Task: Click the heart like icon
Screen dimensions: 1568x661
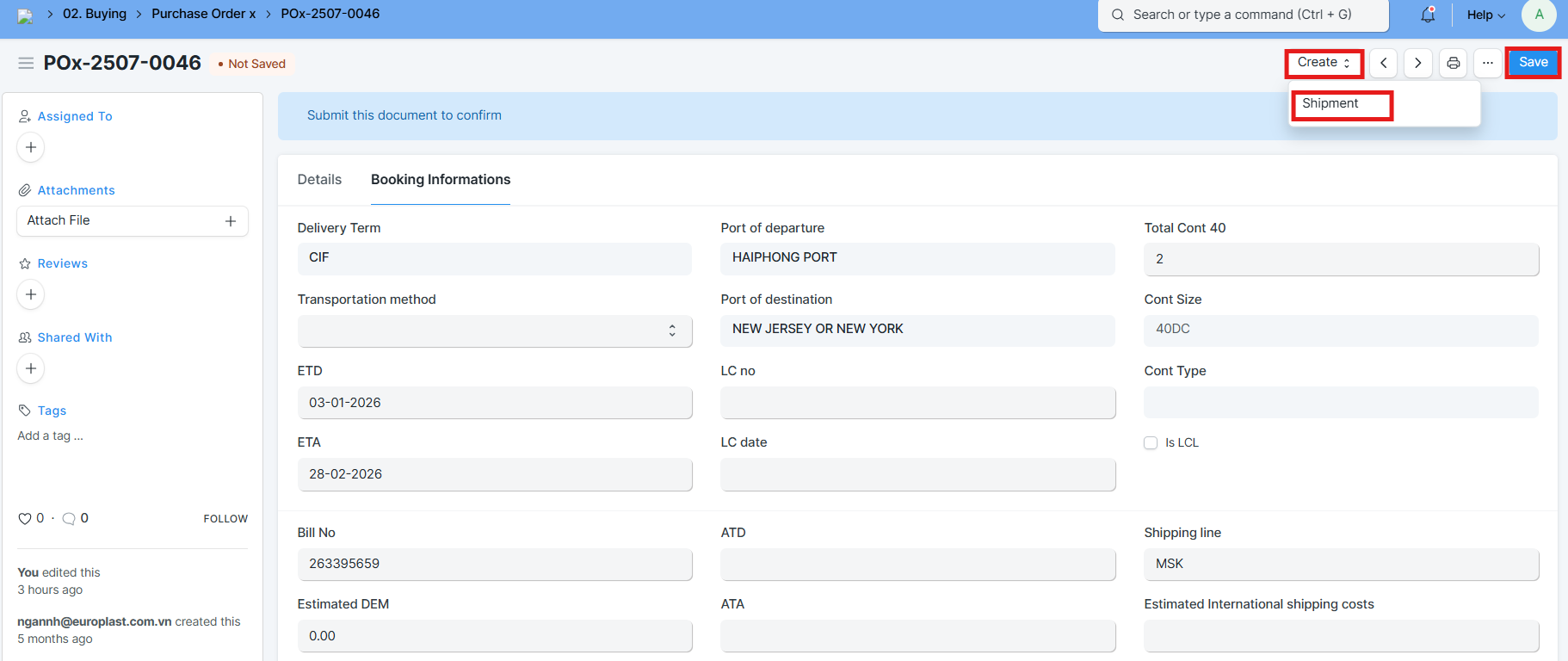Action: pos(25,518)
